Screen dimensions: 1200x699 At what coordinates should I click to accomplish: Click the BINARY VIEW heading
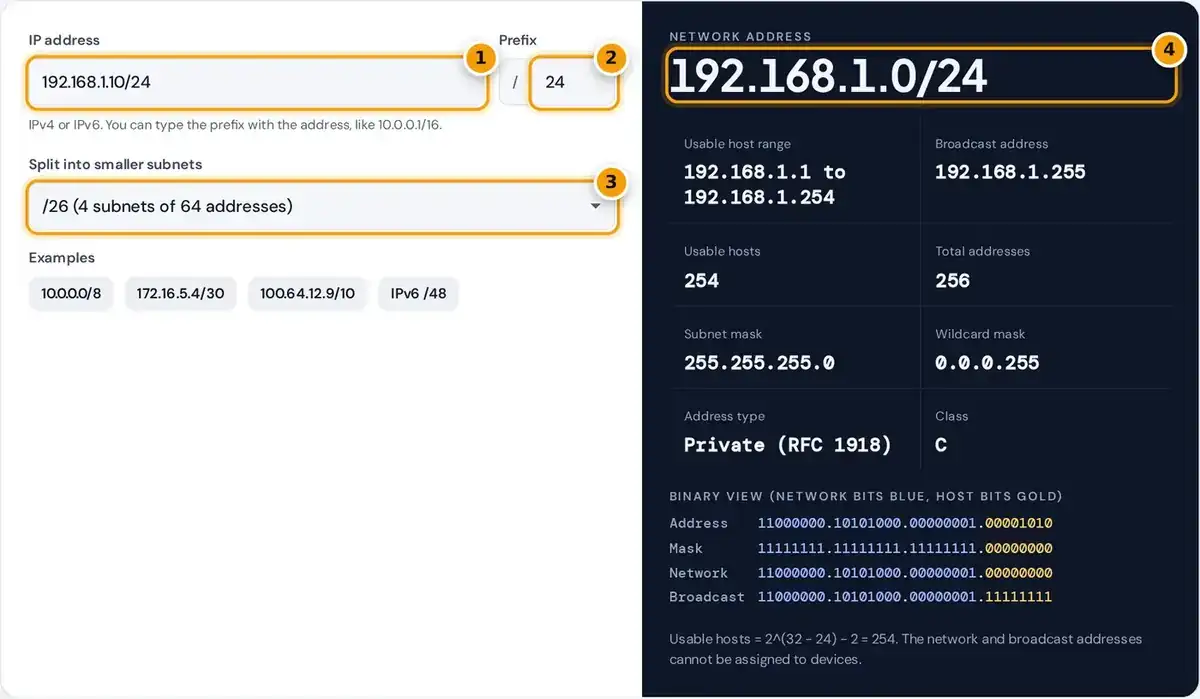tap(866, 496)
